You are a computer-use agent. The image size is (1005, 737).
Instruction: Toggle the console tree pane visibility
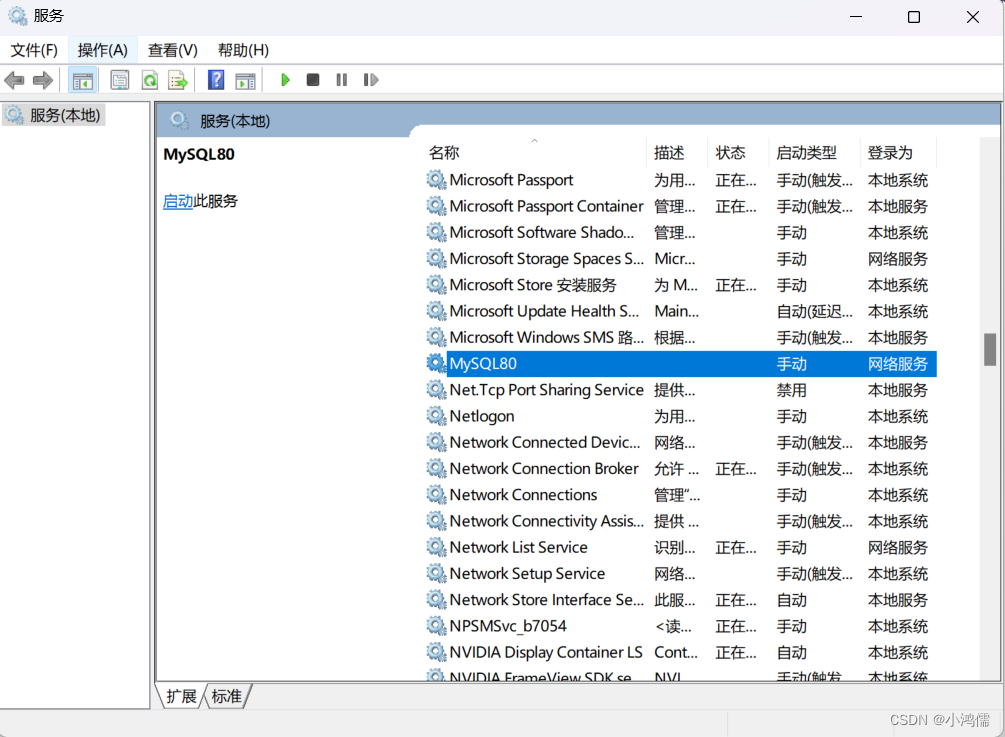(x=83, y=80)
